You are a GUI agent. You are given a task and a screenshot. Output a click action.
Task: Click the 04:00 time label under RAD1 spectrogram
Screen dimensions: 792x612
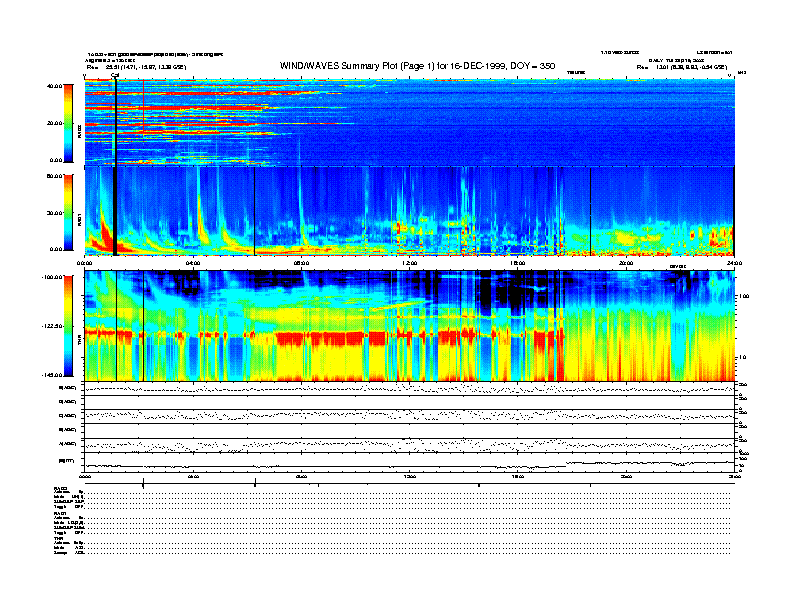pyautogui.click(x=193, y=263)
